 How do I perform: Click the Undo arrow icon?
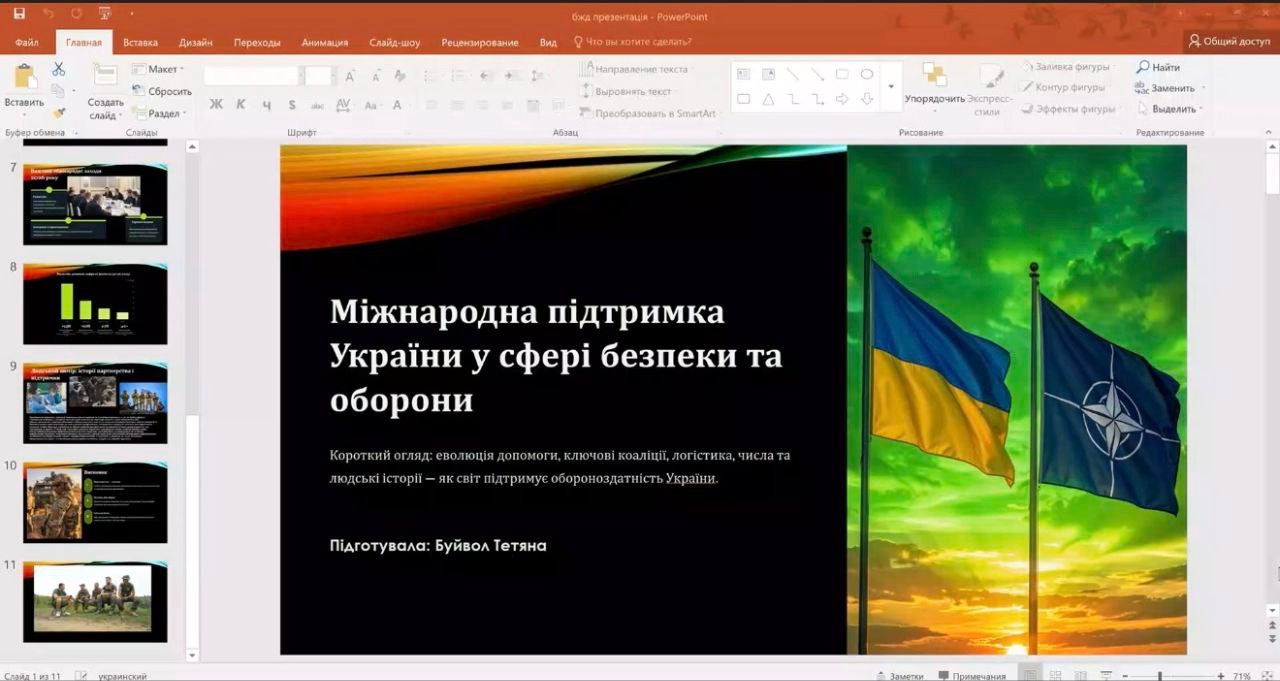[48, 13]
